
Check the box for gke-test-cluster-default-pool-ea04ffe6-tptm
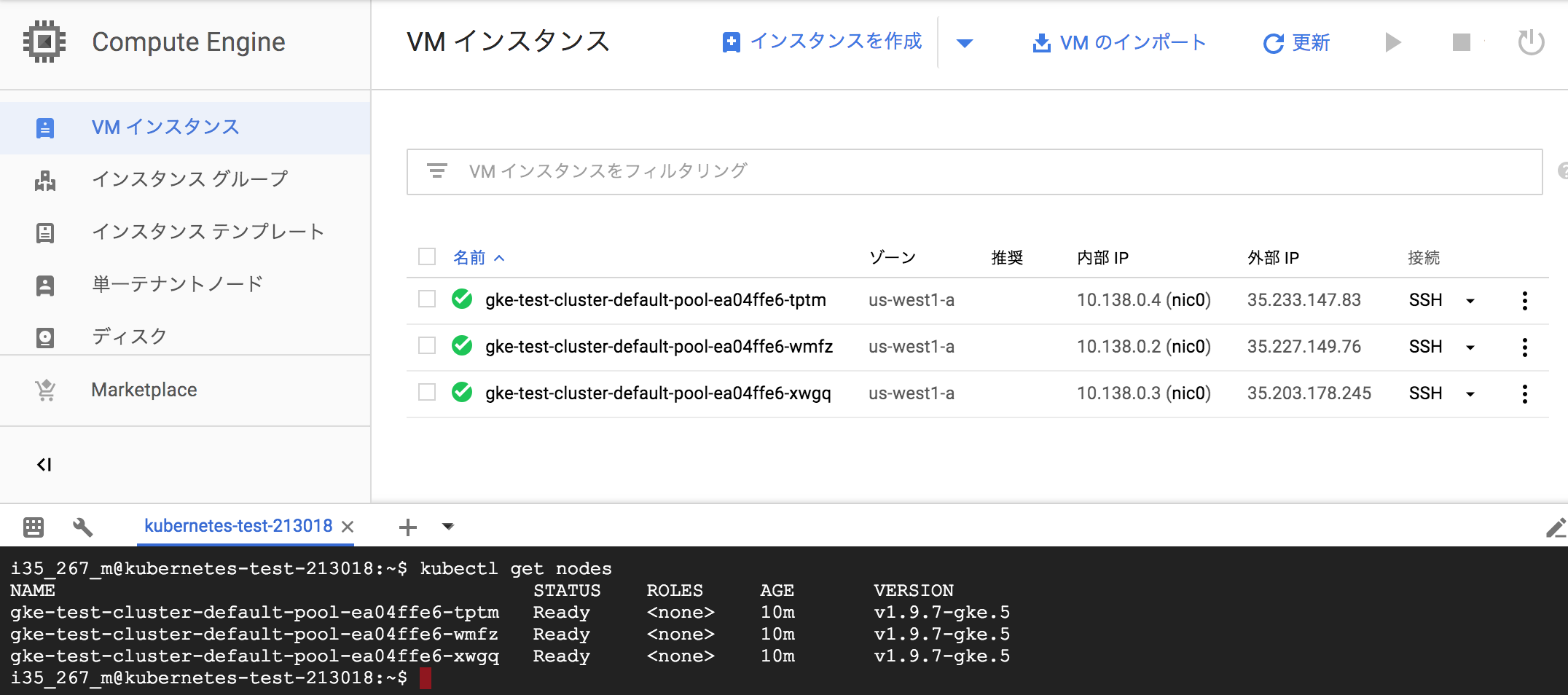tap(427, 299)
